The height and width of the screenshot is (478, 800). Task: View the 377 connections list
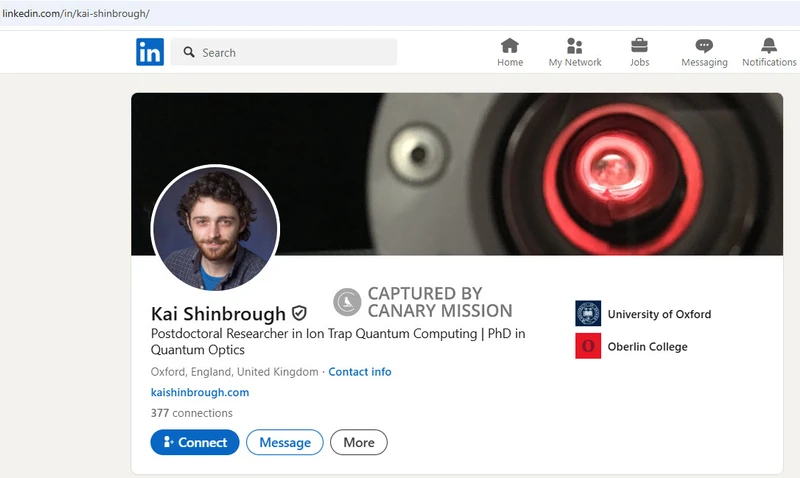191,413
